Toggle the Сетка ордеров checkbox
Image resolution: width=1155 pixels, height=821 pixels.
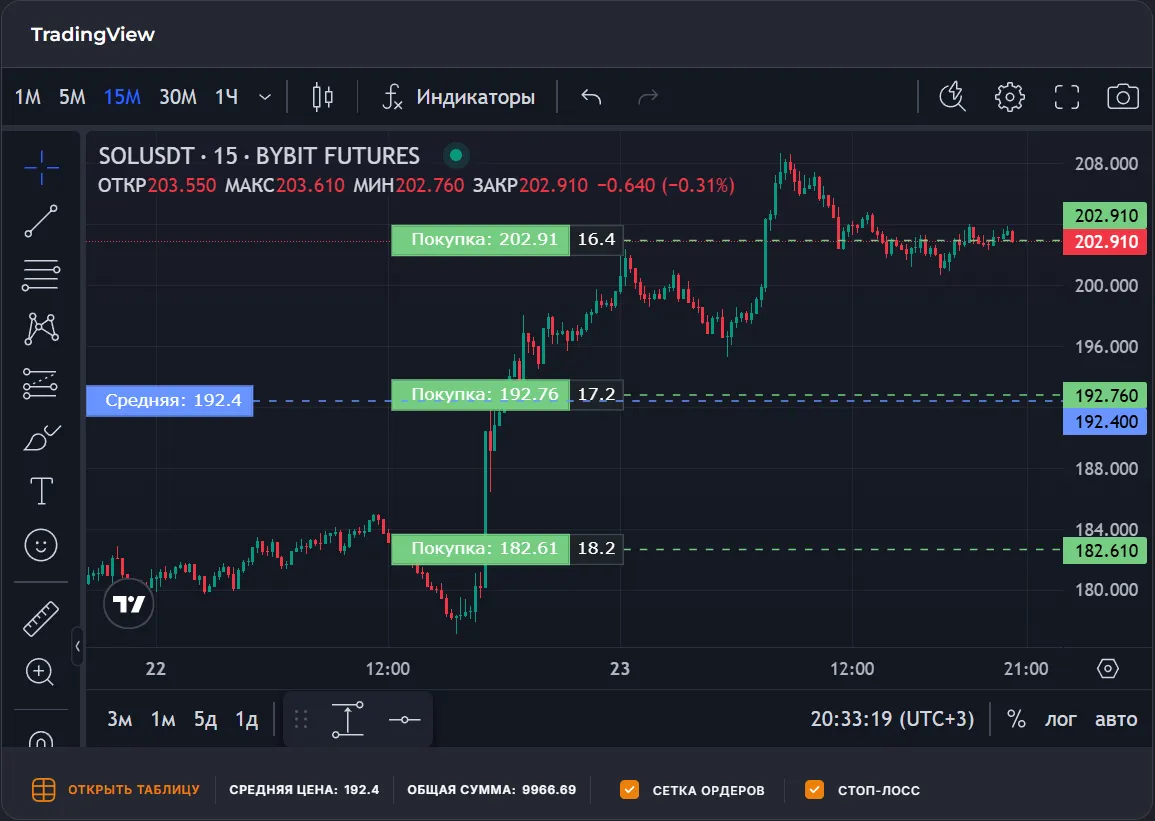629,790
